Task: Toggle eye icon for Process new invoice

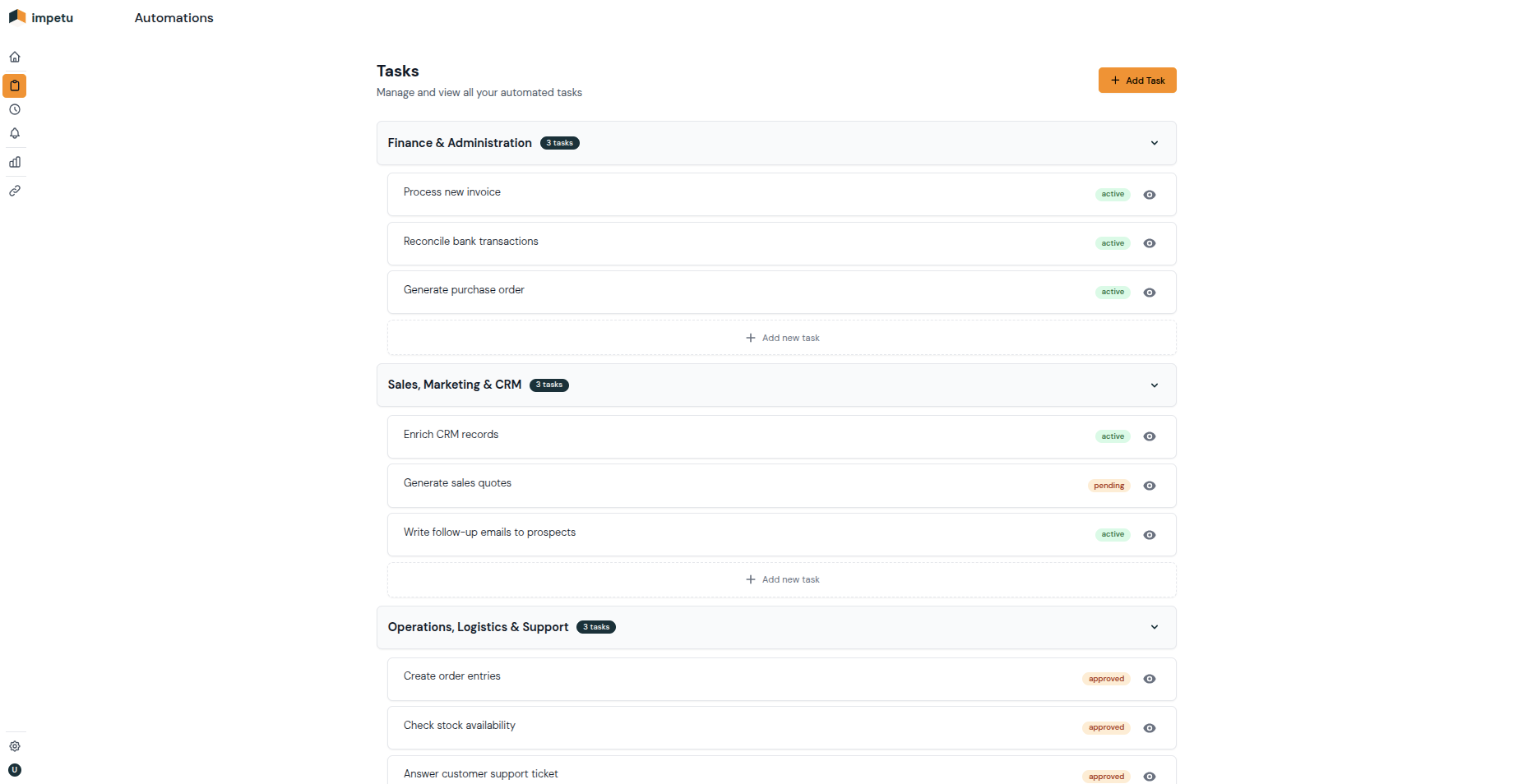Action: click(x=1150, y=195)
